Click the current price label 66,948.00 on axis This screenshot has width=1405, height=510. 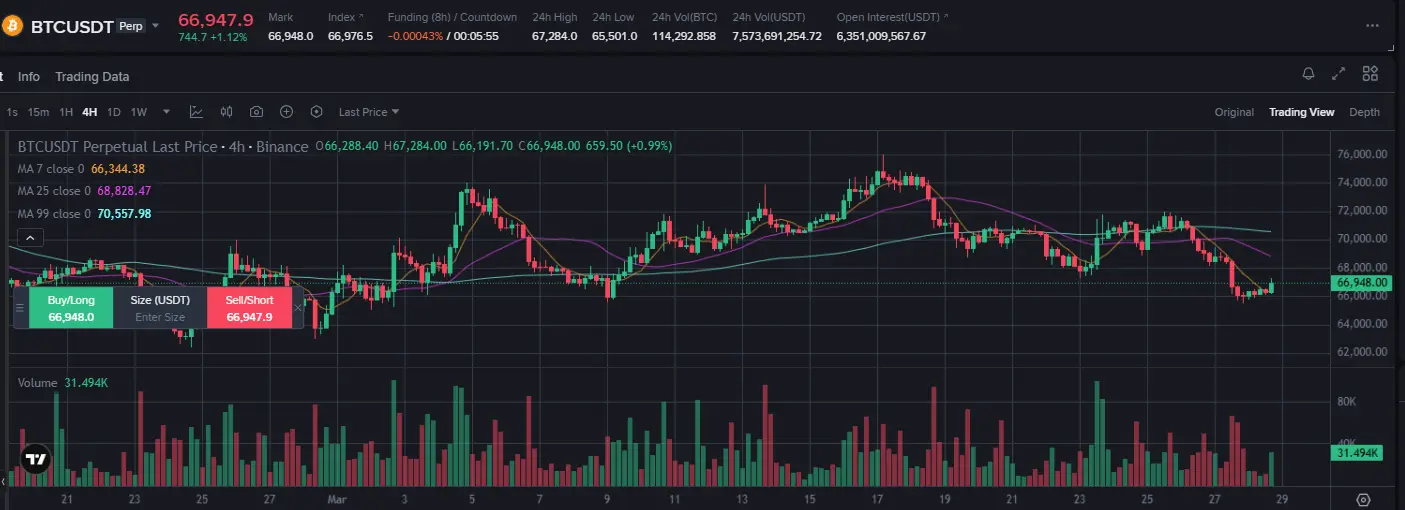(1362, 283)
